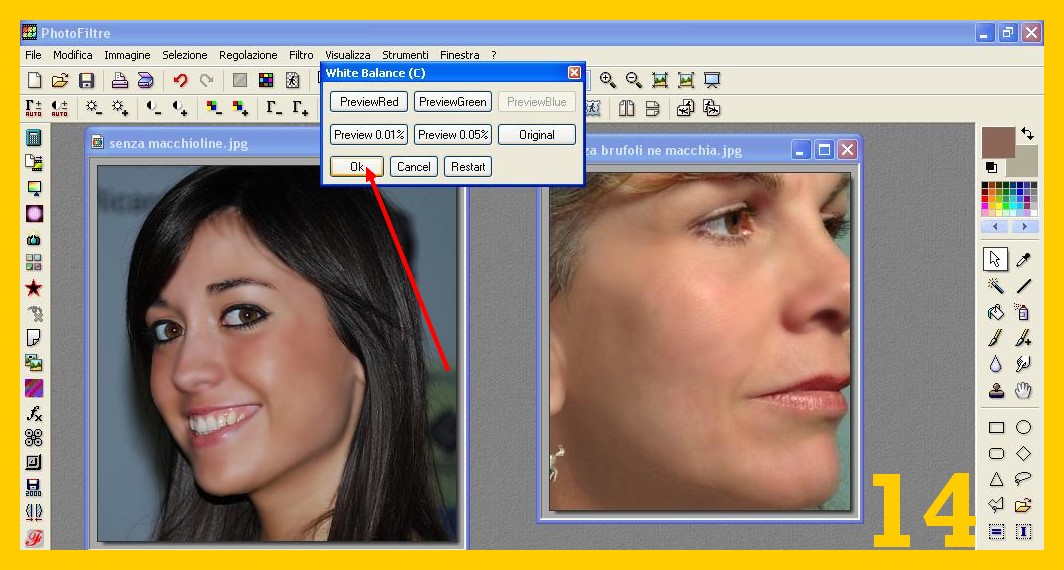Viewport: 1064px width, 570px height.
Task: Activate the hand move tool
Action: 1023,391
